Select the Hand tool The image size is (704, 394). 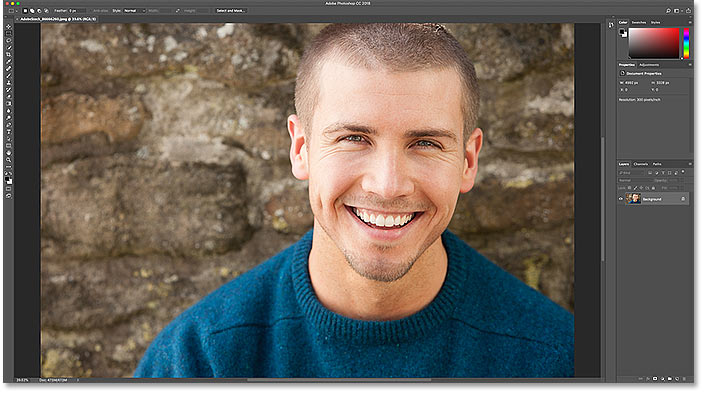(x=9, y=153)
